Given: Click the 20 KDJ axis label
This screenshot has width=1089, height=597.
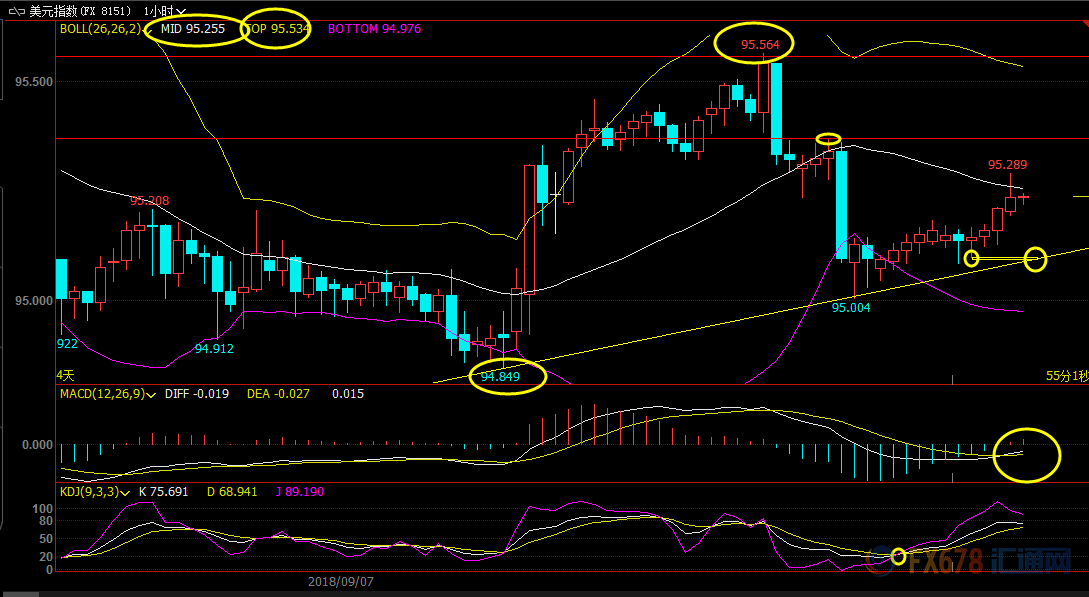Looking at the screenshot, I should (46, 557).
